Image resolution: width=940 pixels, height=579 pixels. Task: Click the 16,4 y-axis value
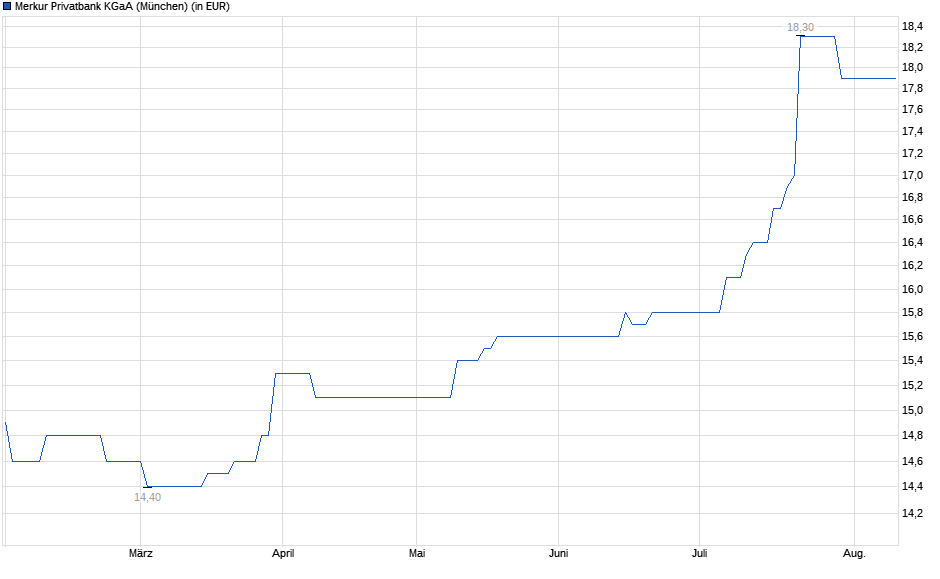coord(912,243)
